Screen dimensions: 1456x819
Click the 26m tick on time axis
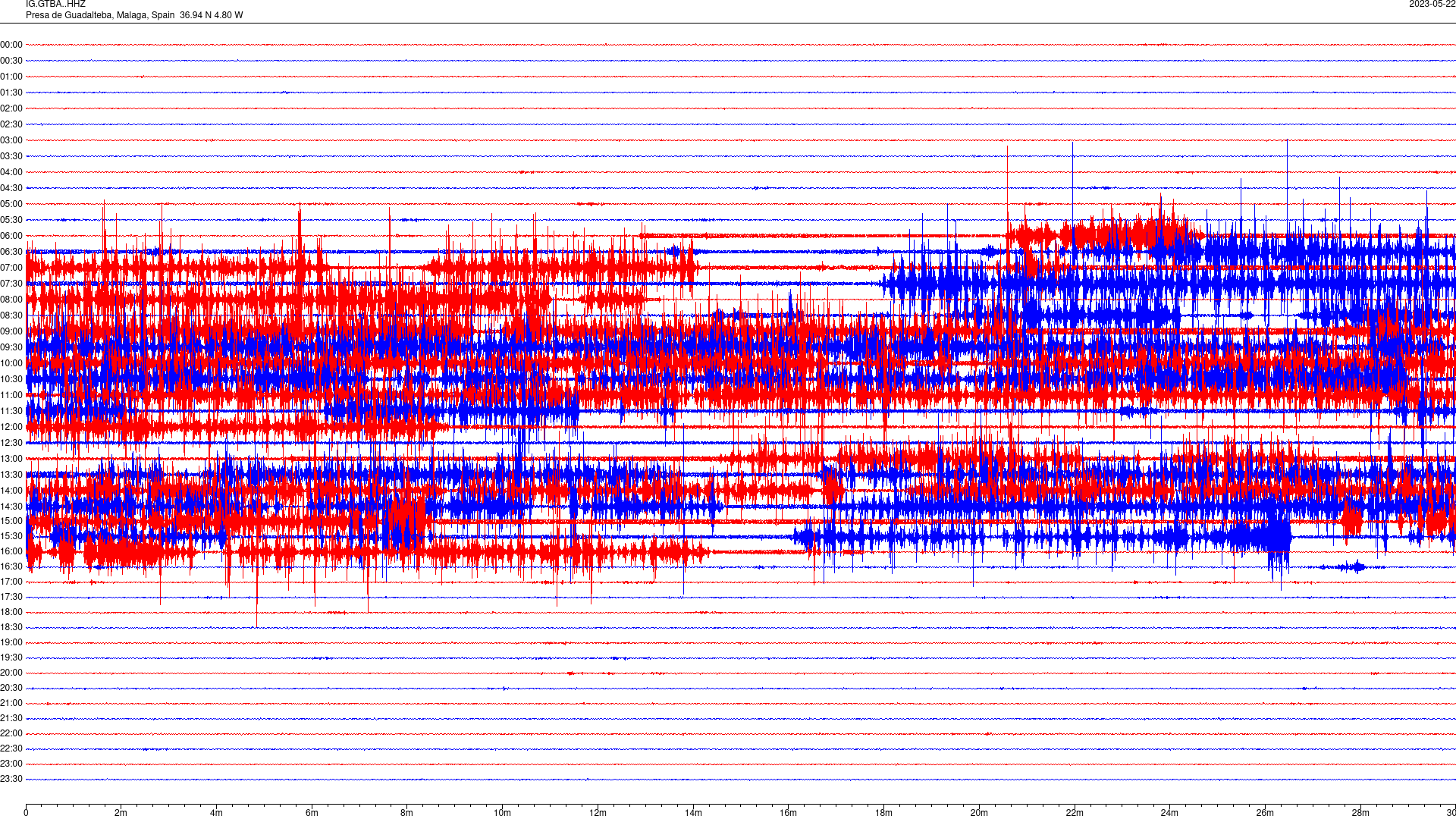1265,813
